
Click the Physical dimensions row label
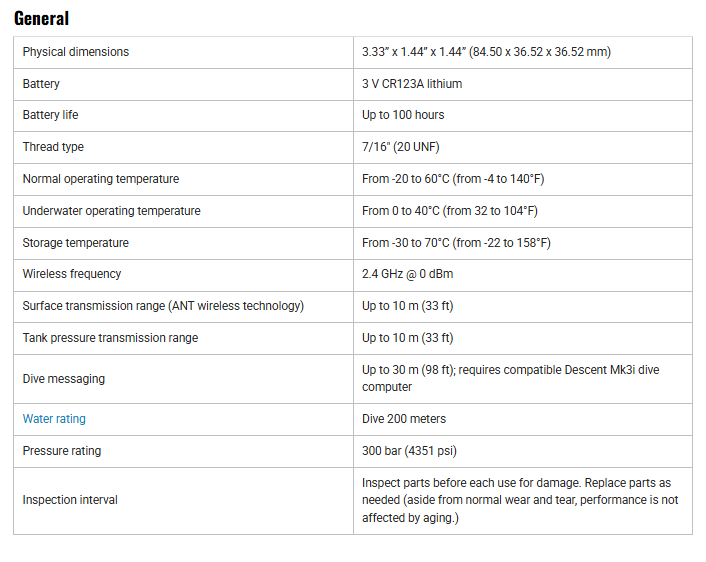coord(76,52)
